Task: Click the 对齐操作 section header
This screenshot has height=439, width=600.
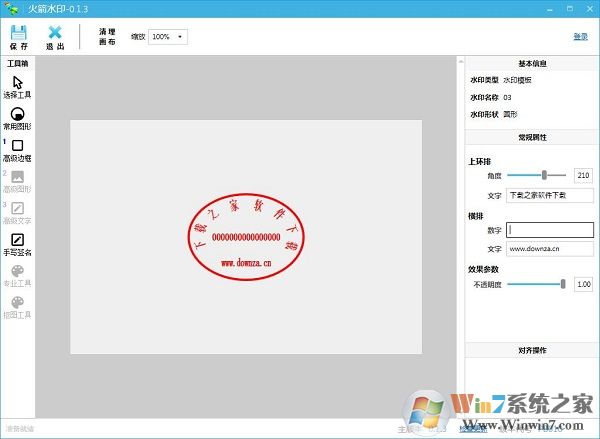Action: [x=532, y=350]
